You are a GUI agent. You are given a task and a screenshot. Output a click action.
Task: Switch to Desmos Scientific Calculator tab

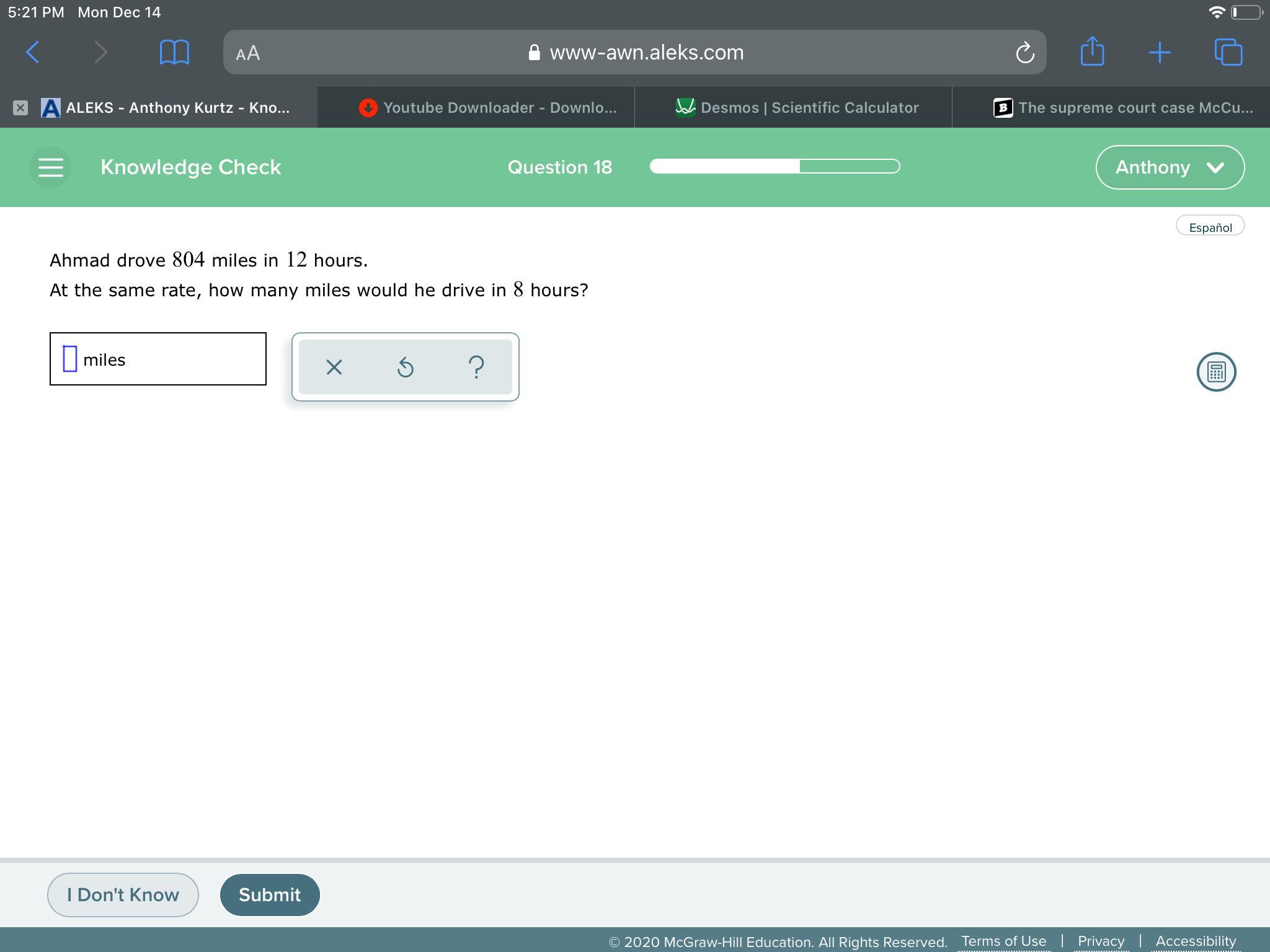(x=797, y=108)
